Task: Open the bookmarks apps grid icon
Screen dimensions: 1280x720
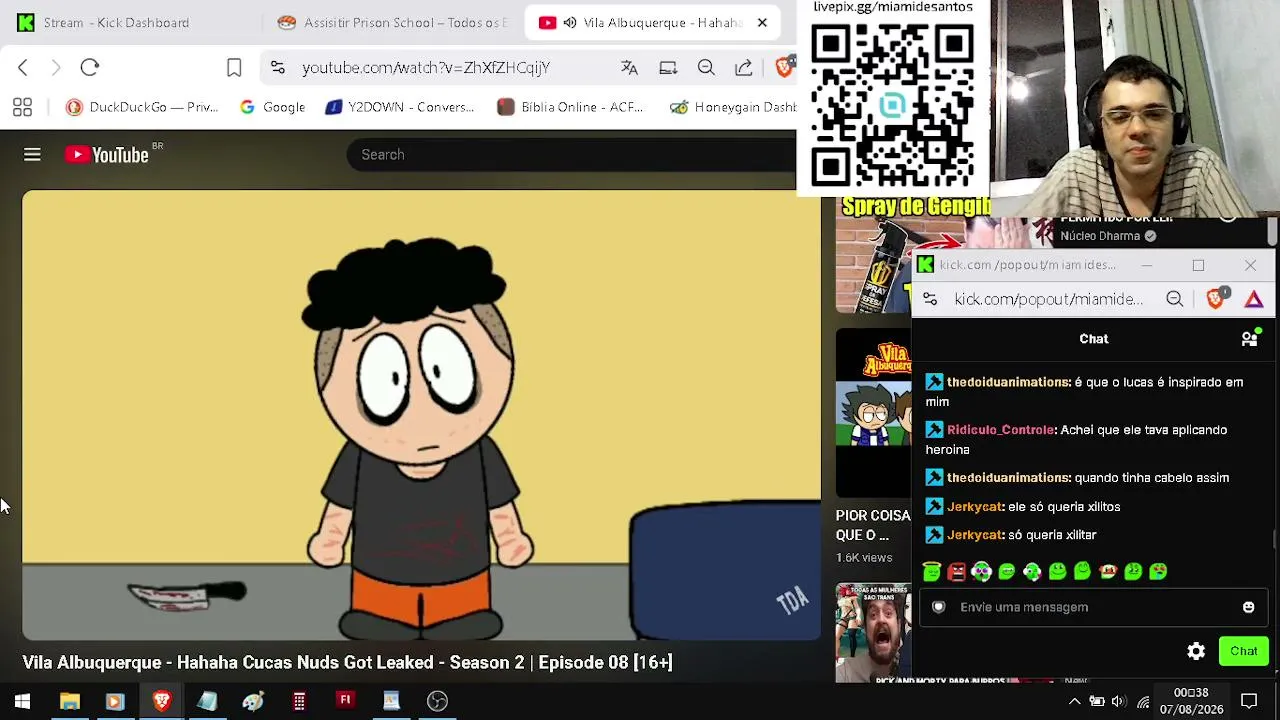Action: [22, 107]
